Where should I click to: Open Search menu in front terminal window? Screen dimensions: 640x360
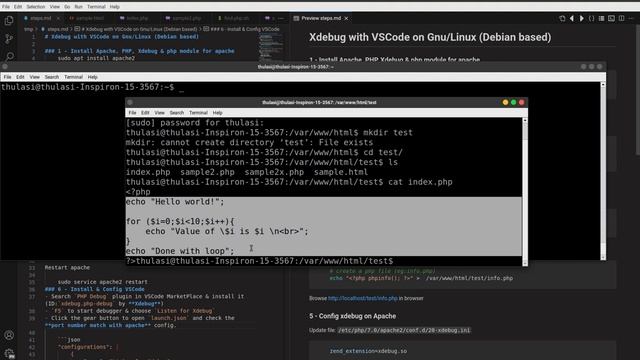(x=177, y=113)
